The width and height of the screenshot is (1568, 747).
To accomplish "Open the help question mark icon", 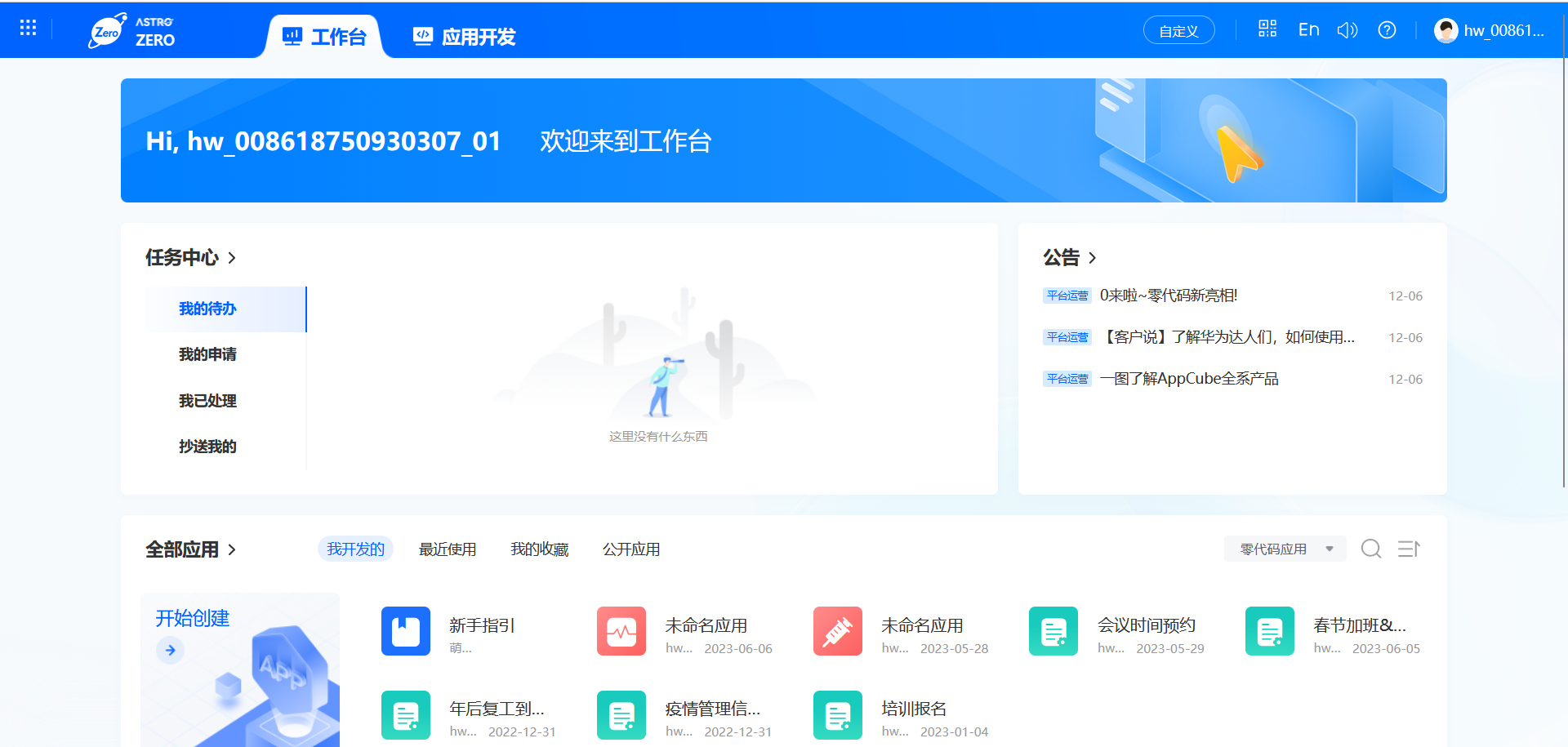I will tap(1387, 29).
